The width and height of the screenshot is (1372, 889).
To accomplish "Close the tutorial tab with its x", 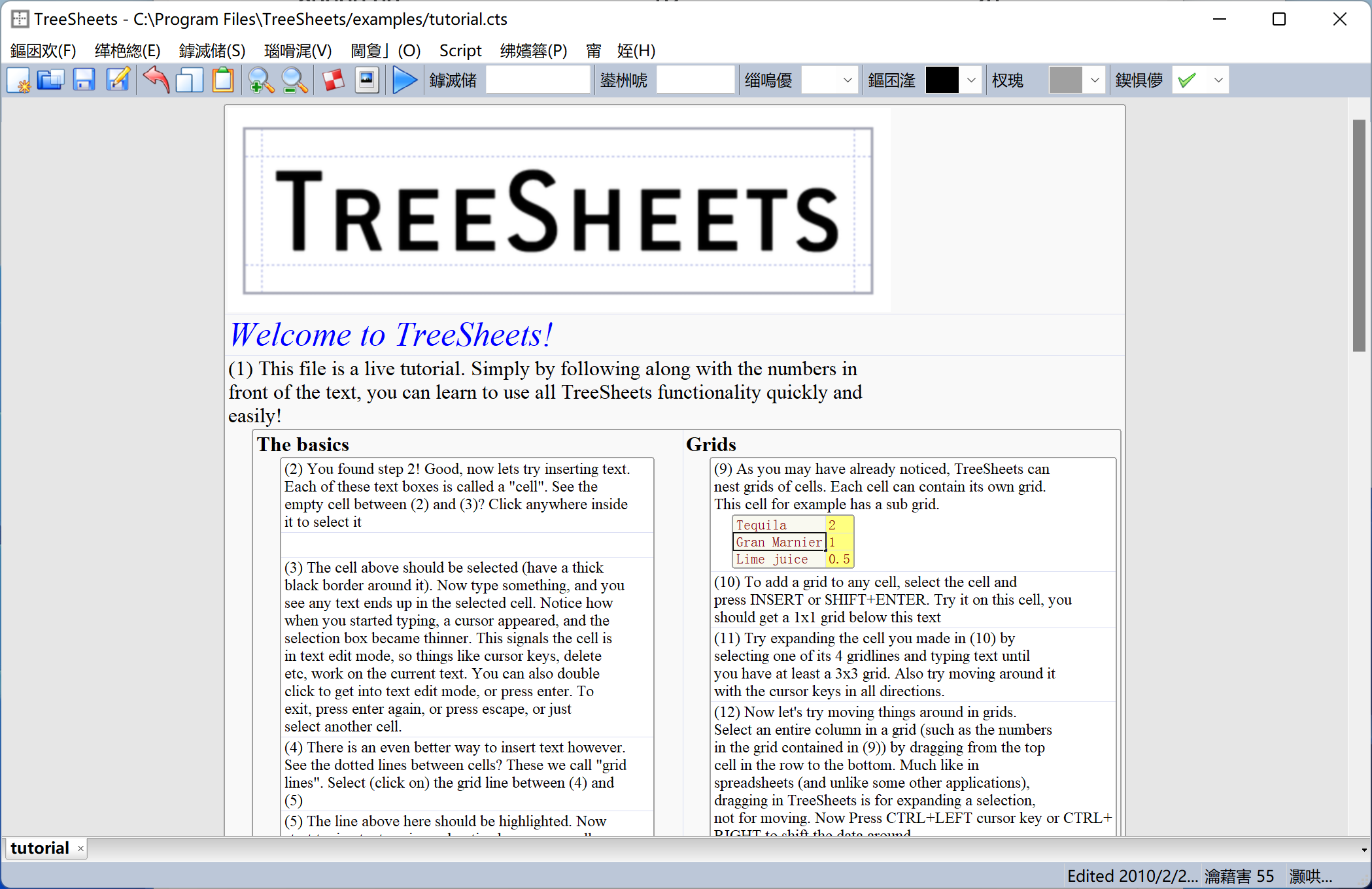I will [x=80, y=849].
